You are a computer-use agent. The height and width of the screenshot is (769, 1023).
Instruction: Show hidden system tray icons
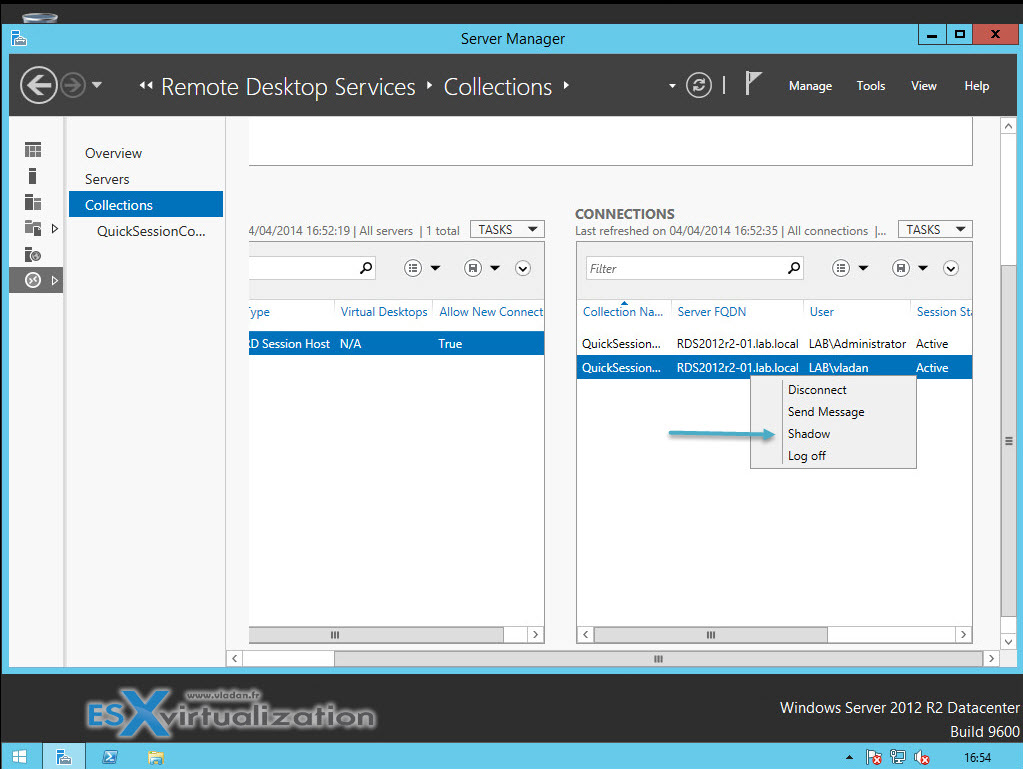849,757
